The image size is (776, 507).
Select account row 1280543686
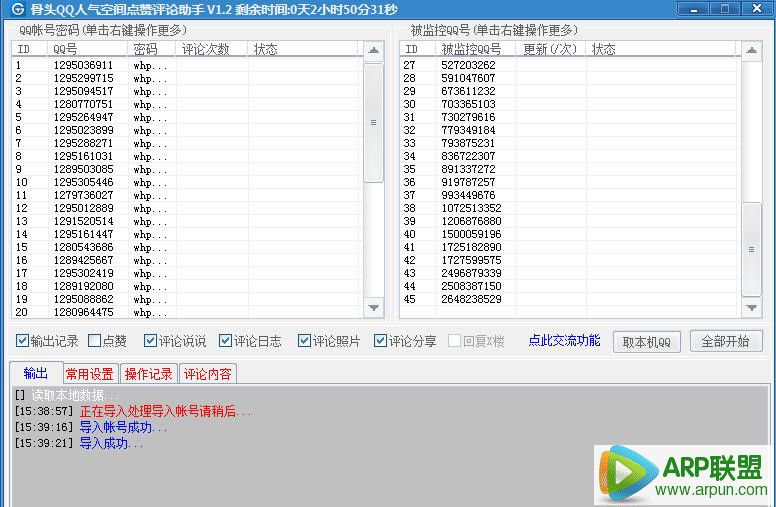click(188, 247)
